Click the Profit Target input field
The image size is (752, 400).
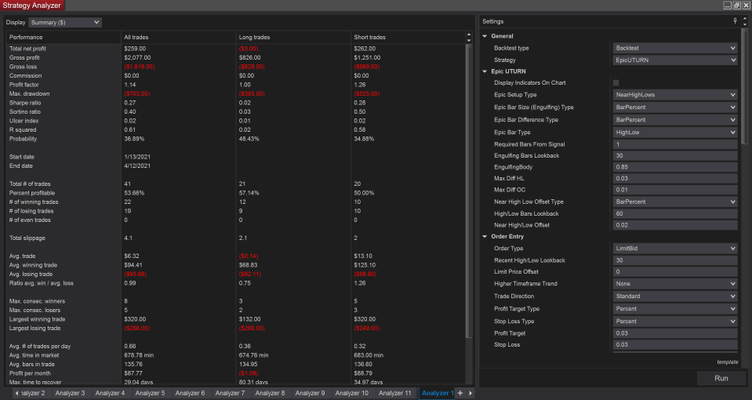[x=675, y=332]
